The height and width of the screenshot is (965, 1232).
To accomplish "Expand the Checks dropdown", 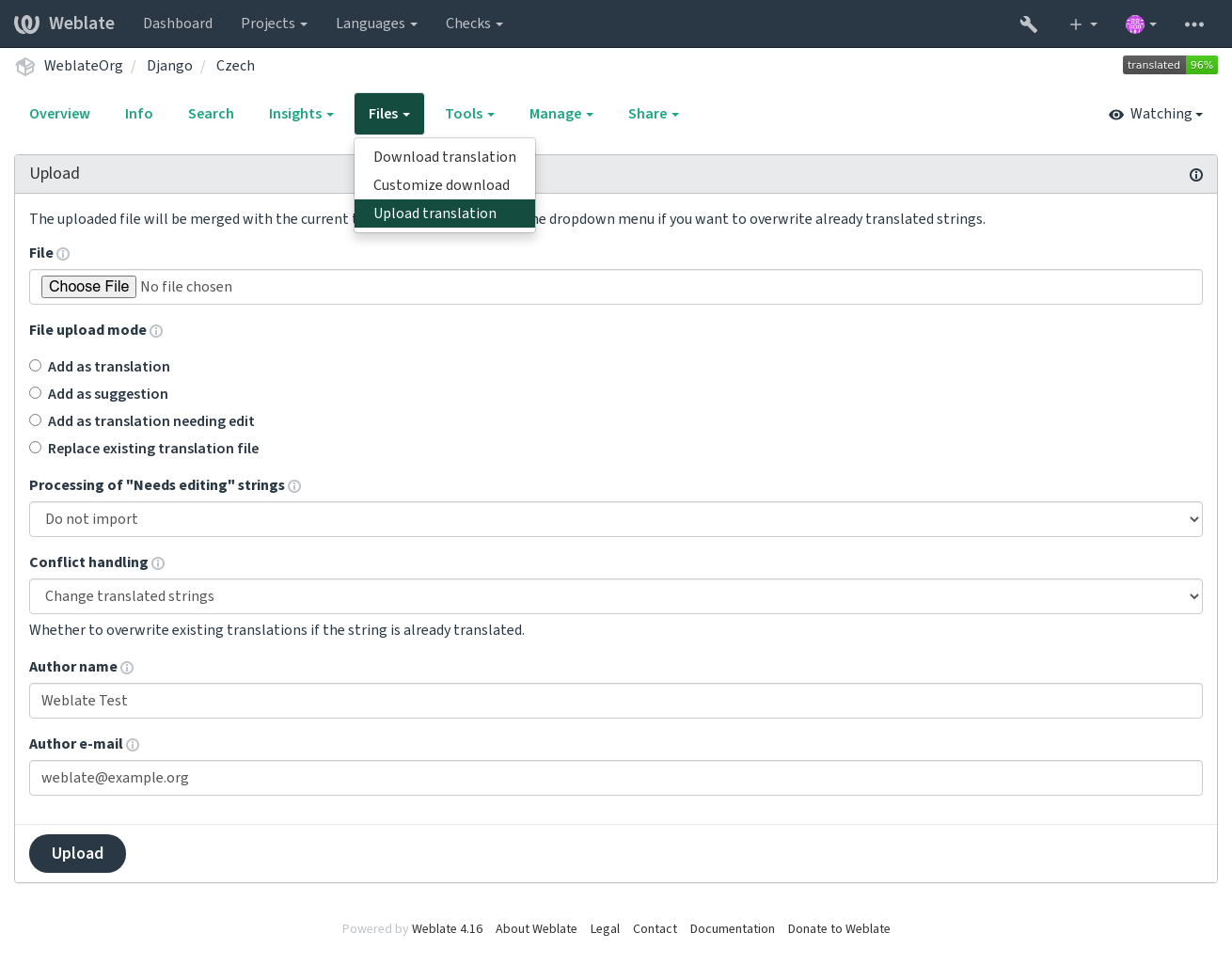I will coord(474,24).
